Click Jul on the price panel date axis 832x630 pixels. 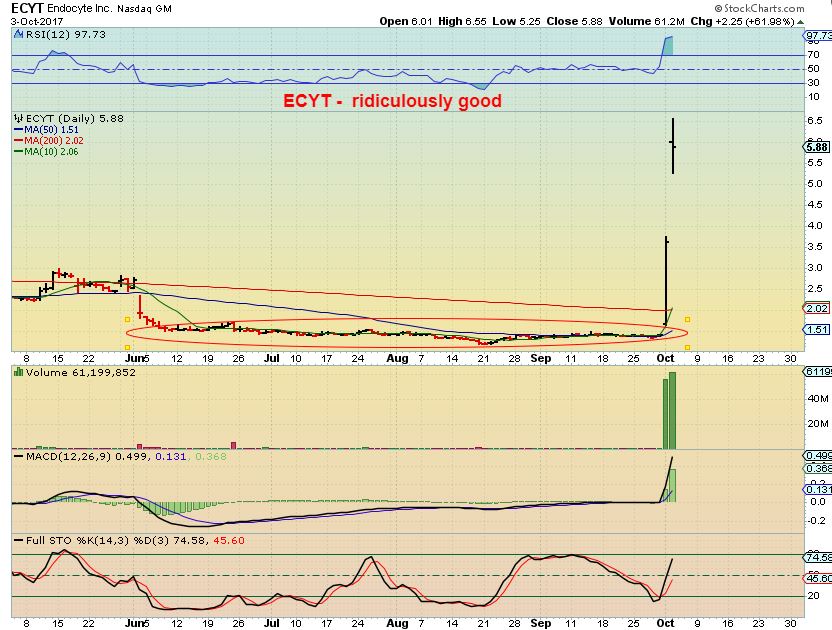pyautogui.click(x=272, y=358)
